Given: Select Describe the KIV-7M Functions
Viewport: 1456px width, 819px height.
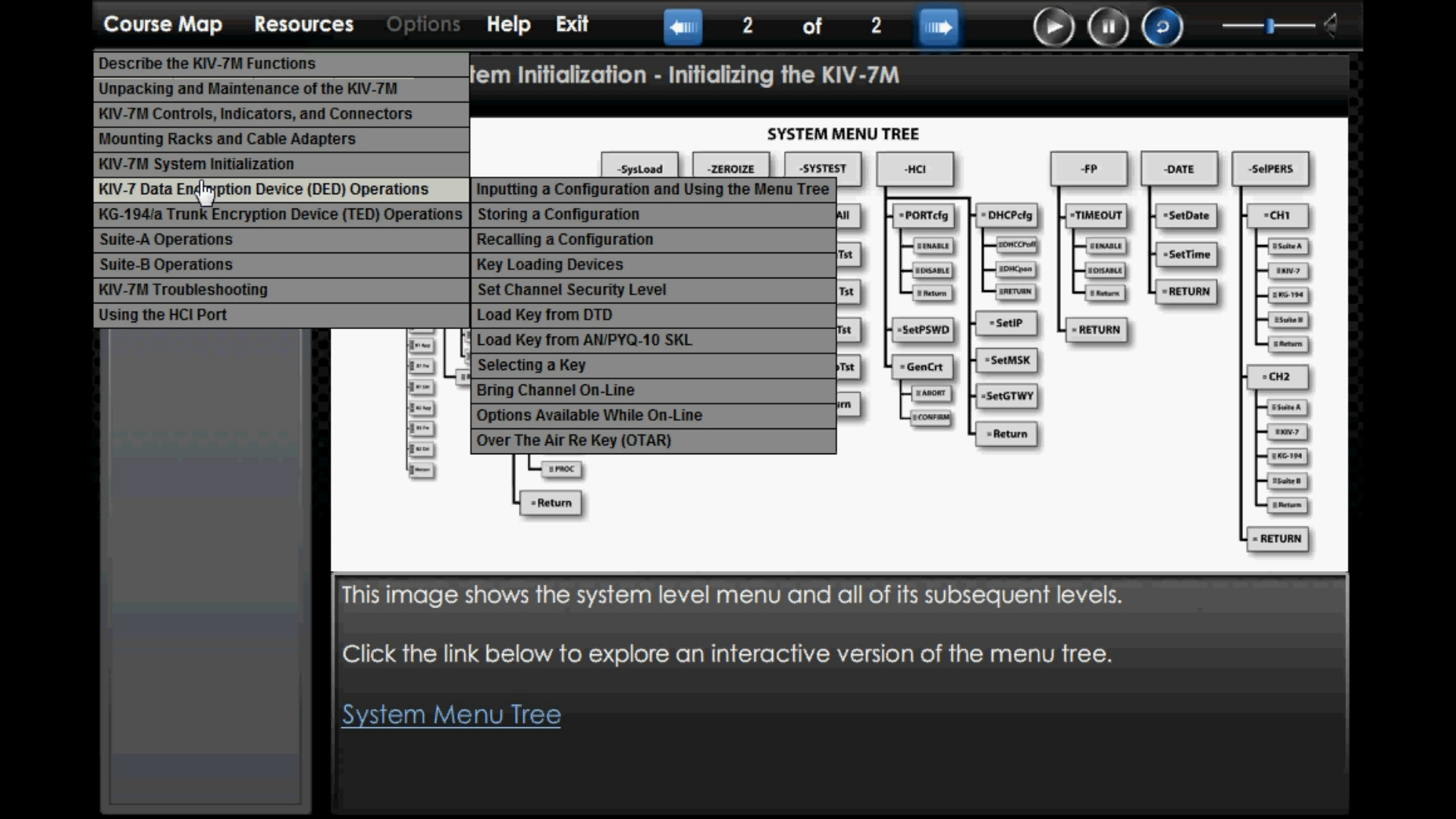Looking at the screenshot, I should tap(281, 64).
